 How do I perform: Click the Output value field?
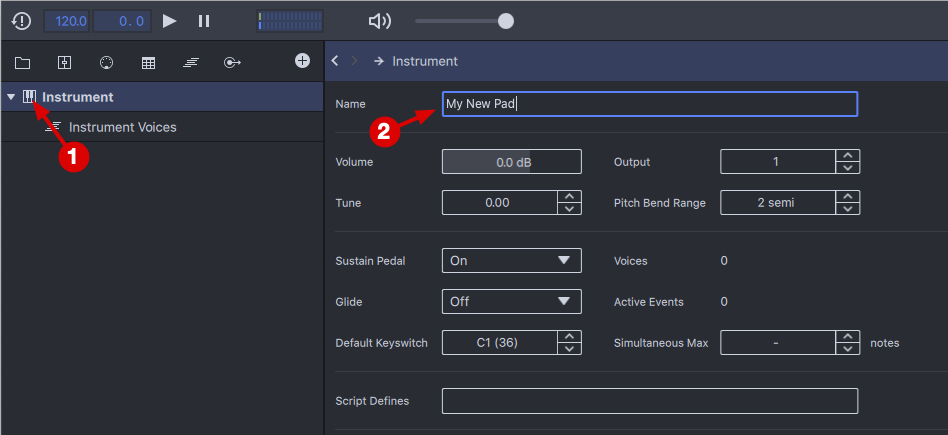778,162
